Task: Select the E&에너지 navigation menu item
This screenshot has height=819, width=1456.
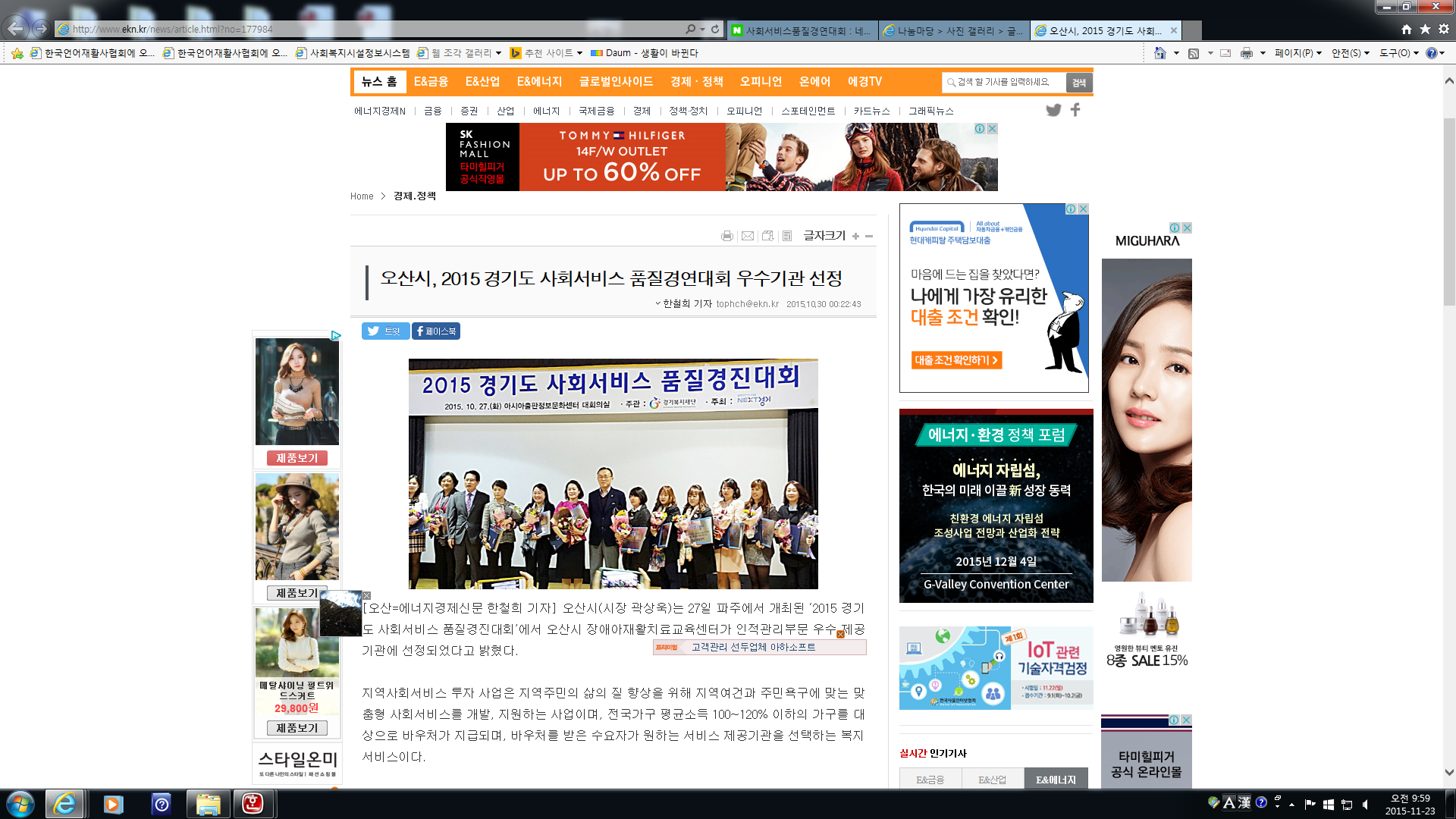Action: coord(539,82)
